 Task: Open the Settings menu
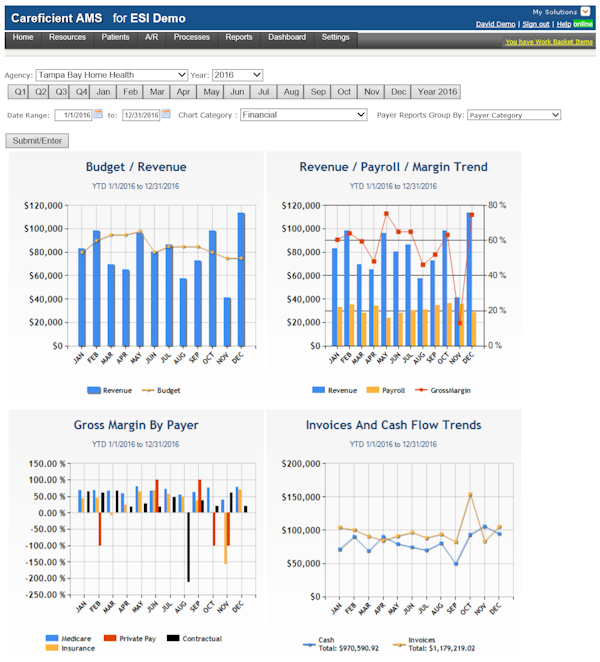click(x=335, y=37)
